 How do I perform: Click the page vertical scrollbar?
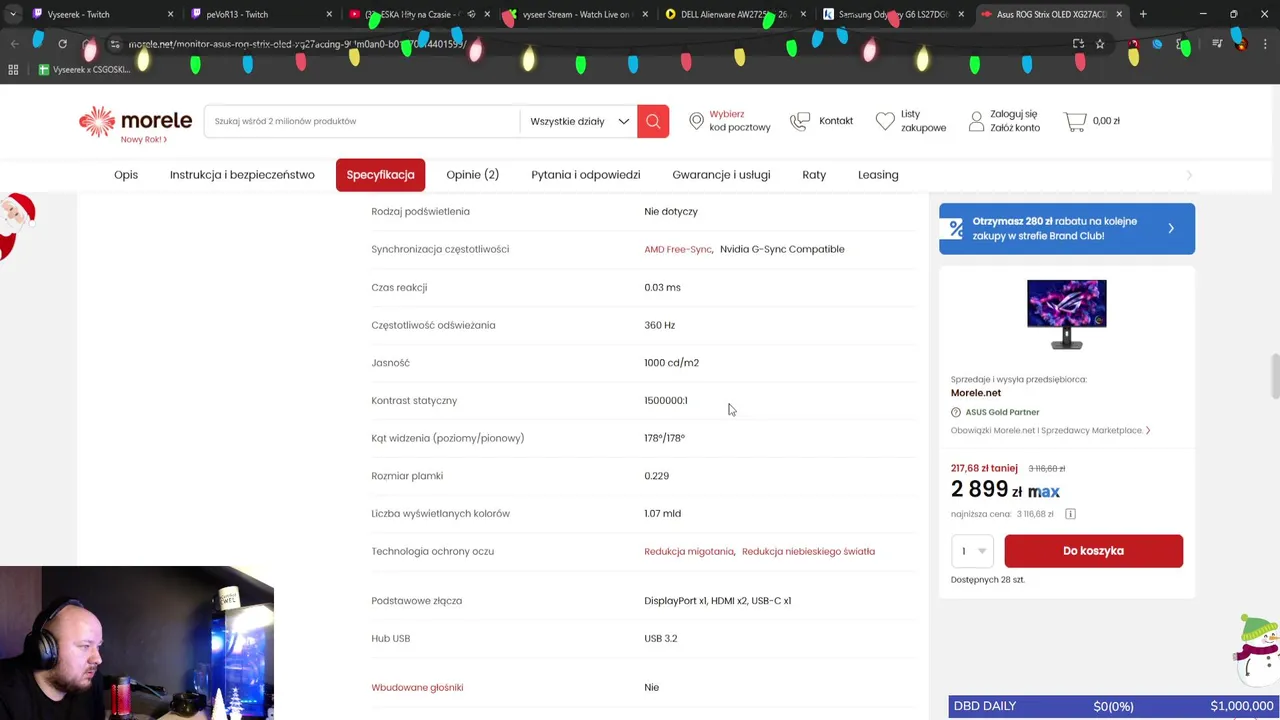[x=1275, y=375]
